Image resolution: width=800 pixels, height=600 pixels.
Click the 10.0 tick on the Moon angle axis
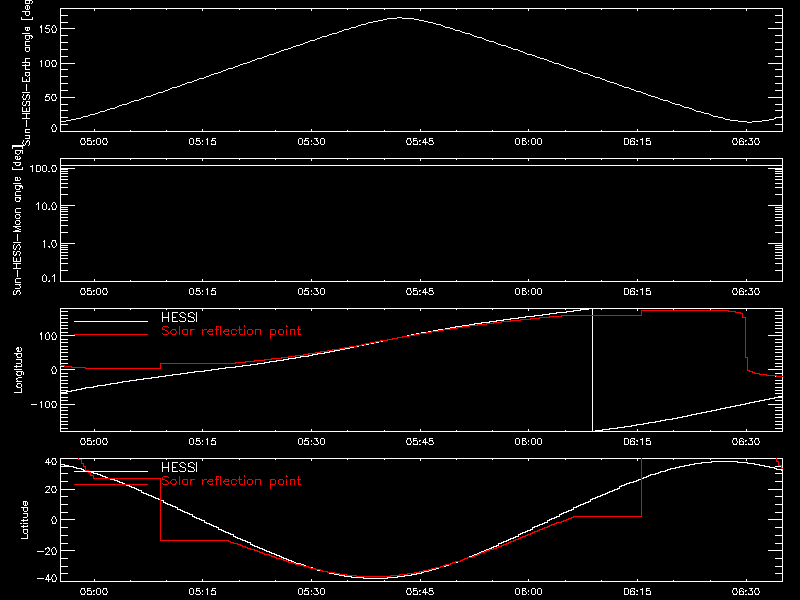[46, 206]
